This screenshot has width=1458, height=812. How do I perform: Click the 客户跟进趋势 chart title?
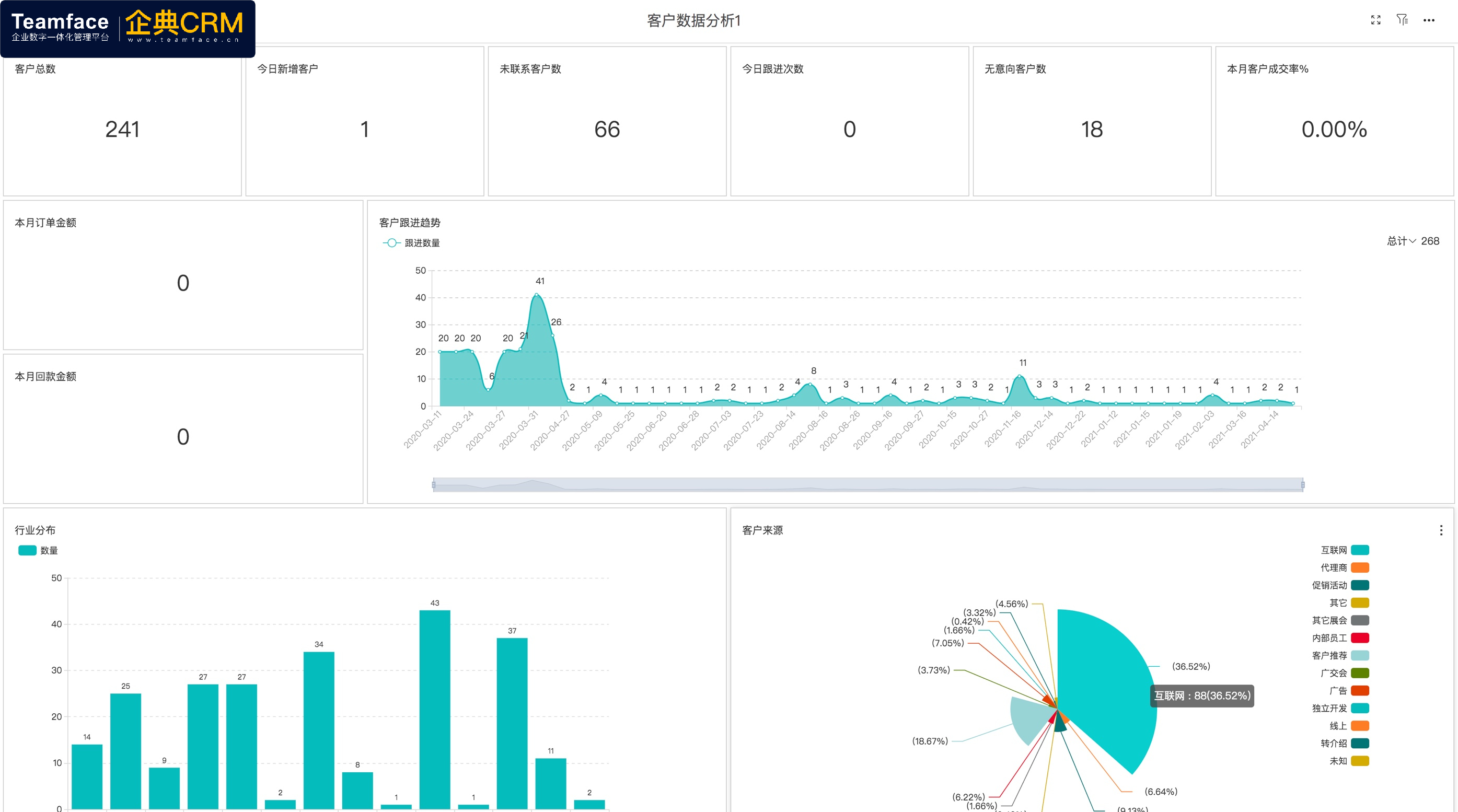(410, 223)
